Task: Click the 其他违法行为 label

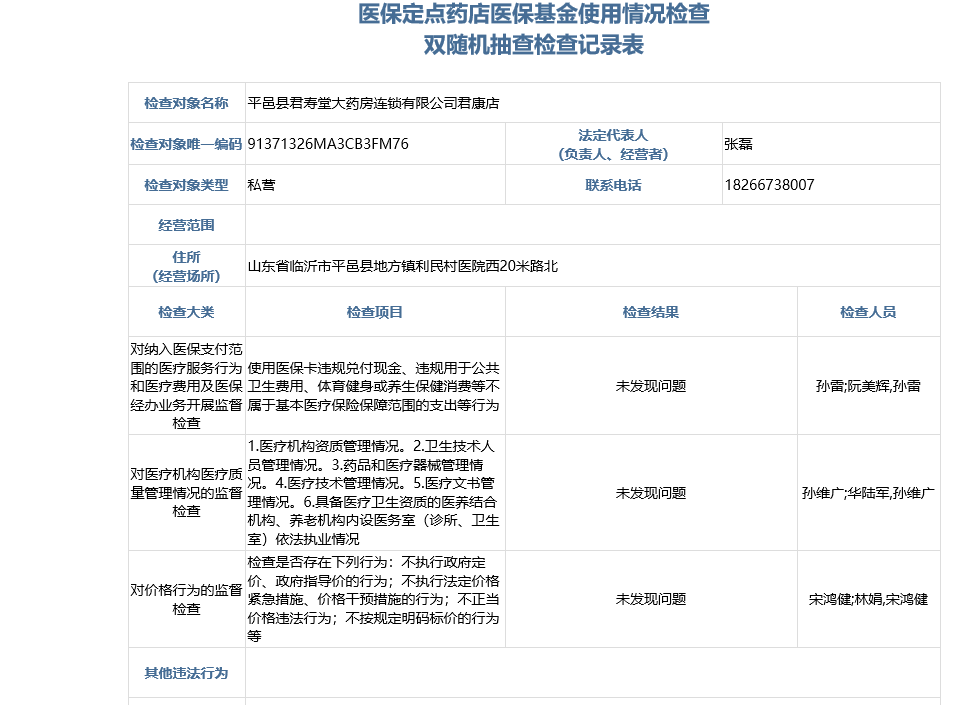Action: pyautogui.click(x=186, y=673)
